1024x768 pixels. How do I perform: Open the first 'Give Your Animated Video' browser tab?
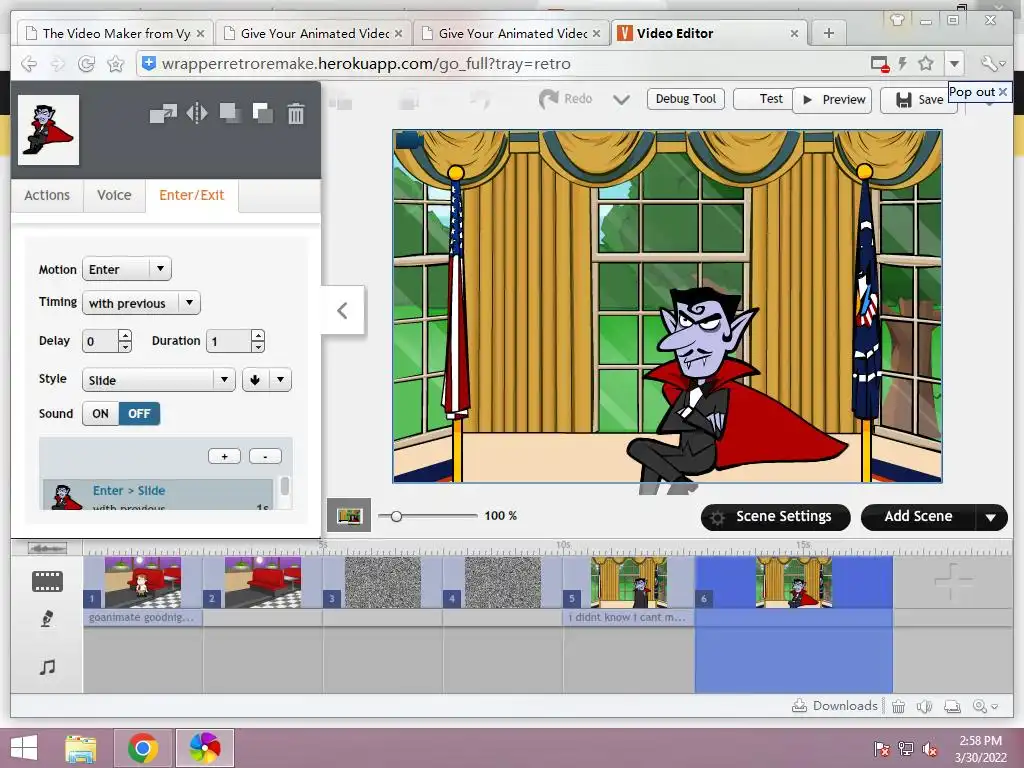[313, 33]
